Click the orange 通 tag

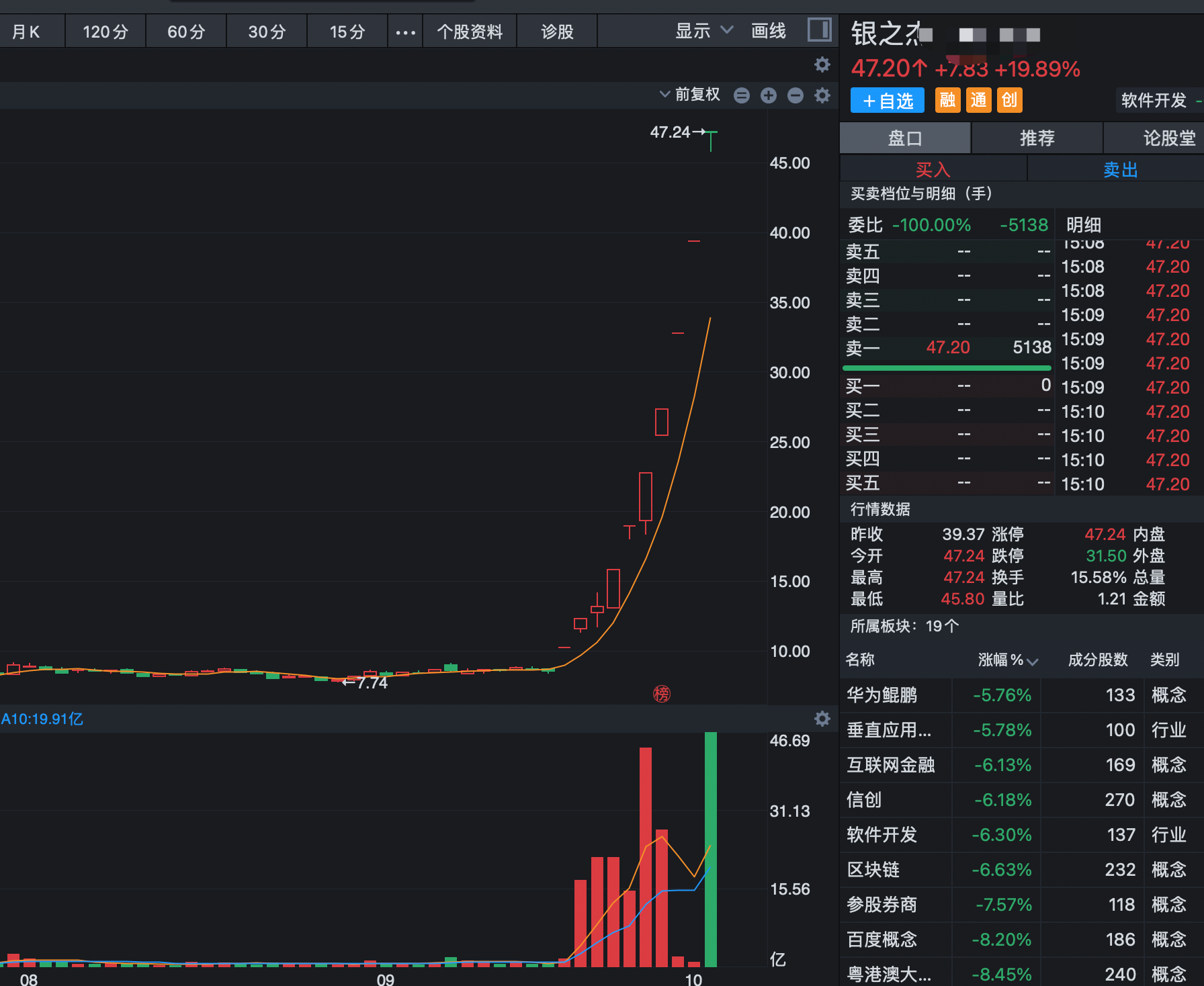[x=979, y=100]
